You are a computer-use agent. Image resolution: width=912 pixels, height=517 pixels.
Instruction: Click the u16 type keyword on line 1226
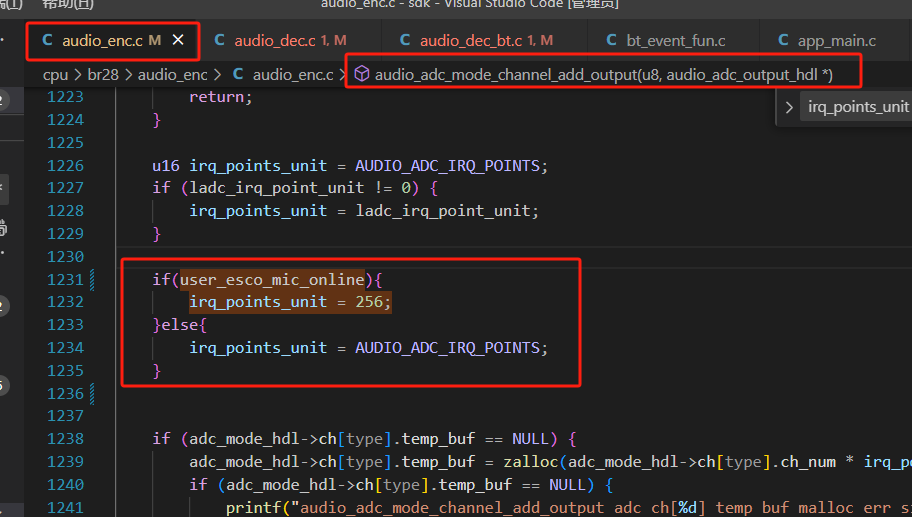(166, 166)
